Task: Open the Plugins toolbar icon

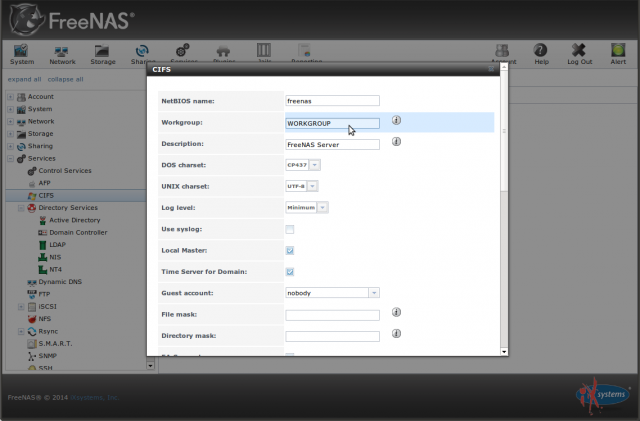Action: pos(223,53)
